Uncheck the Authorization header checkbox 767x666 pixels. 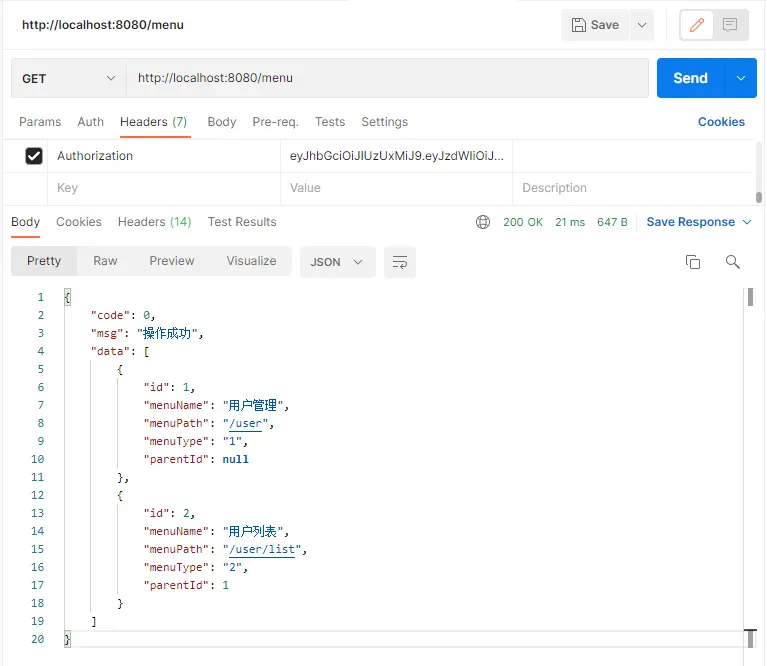tap(34, 156)
